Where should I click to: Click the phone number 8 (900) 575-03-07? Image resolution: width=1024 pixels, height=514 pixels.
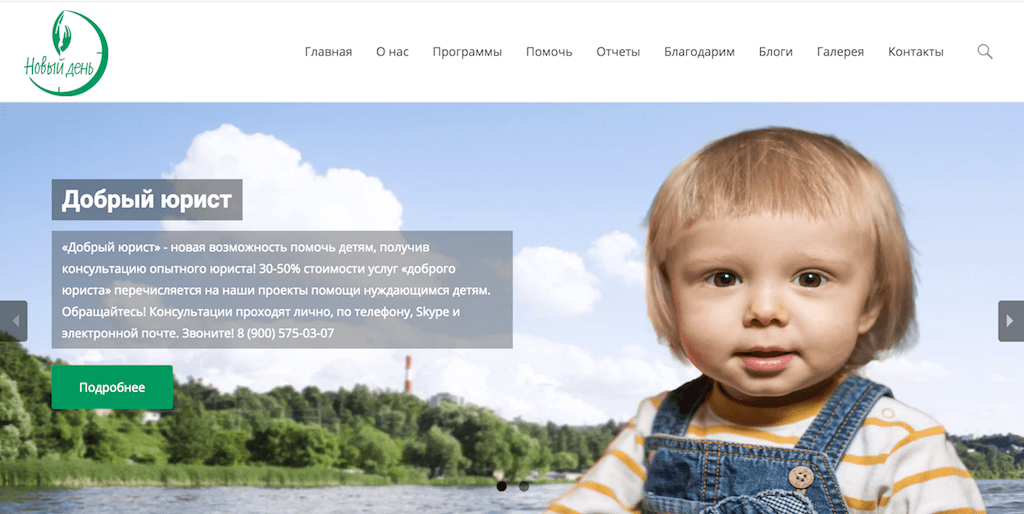pyautogui.click(x=286, y=333)
